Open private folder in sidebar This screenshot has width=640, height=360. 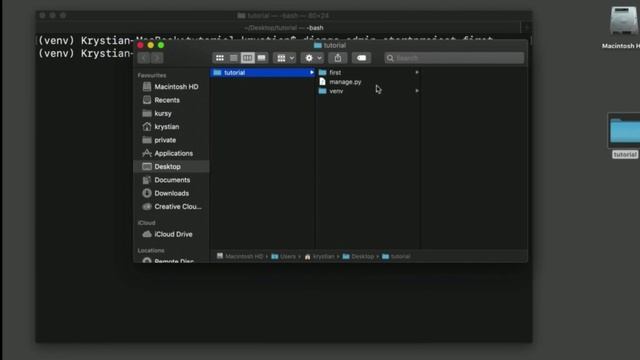(x=160, y=140)
